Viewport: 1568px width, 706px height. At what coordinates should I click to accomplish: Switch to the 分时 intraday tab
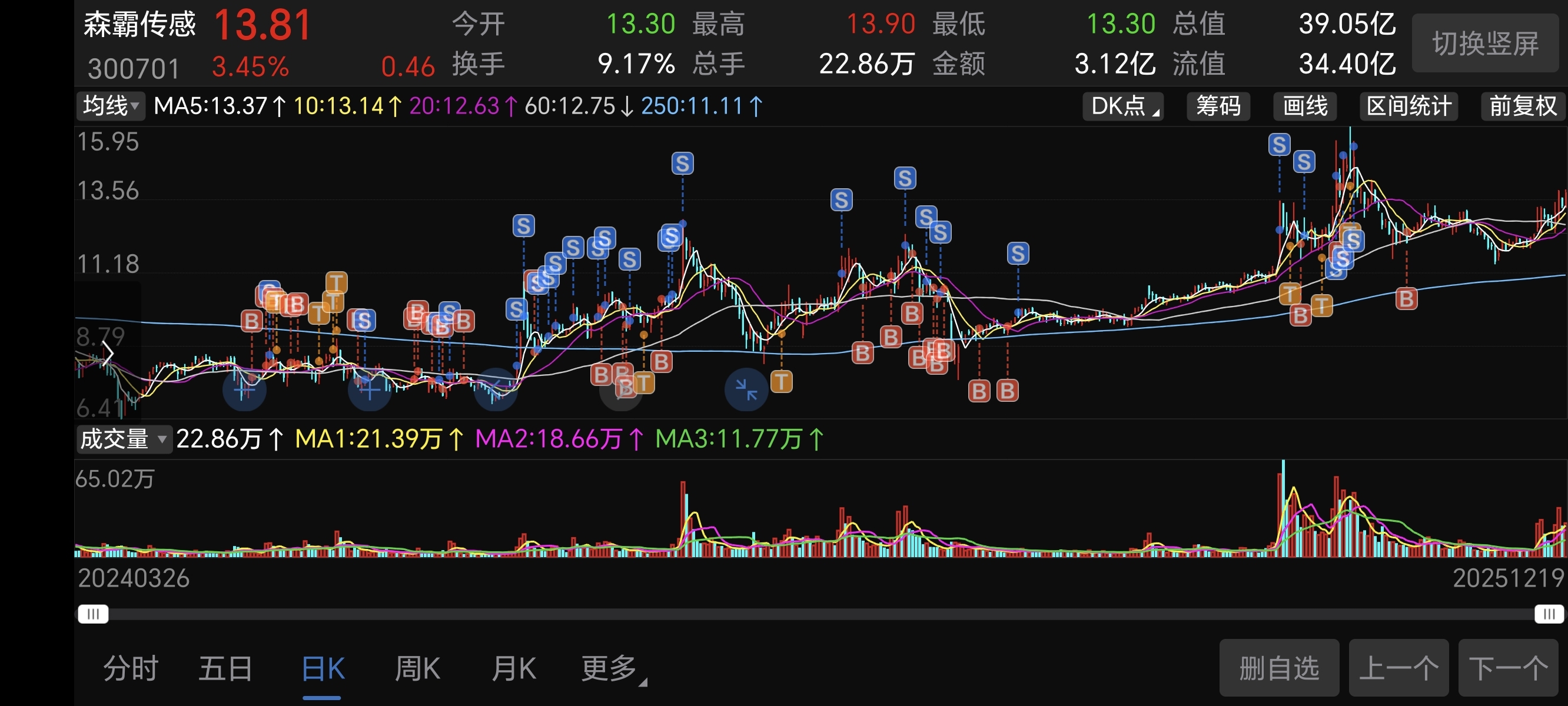pos(131,668)
